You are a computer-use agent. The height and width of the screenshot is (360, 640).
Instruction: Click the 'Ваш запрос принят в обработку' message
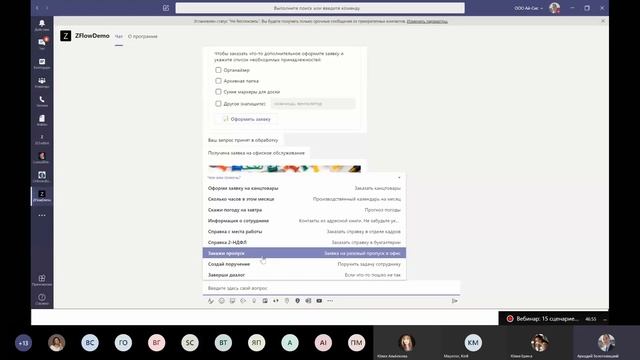243,140
